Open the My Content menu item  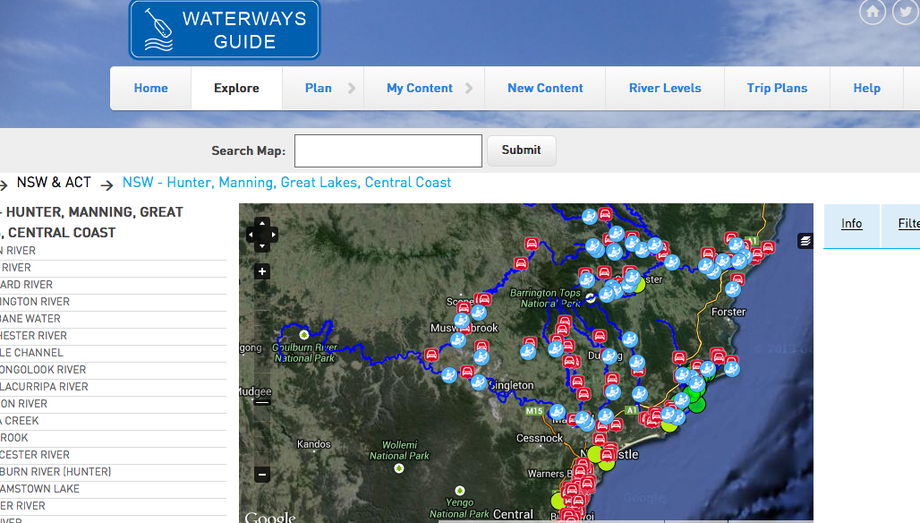420,88
